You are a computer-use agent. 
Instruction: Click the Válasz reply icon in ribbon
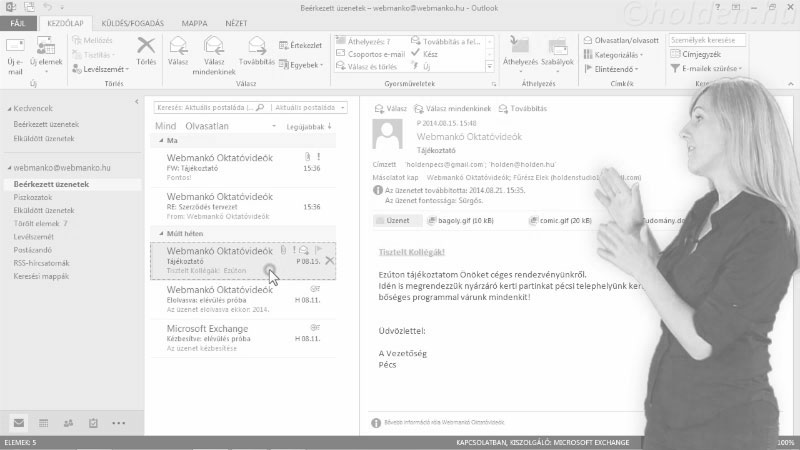coord(179,52)
